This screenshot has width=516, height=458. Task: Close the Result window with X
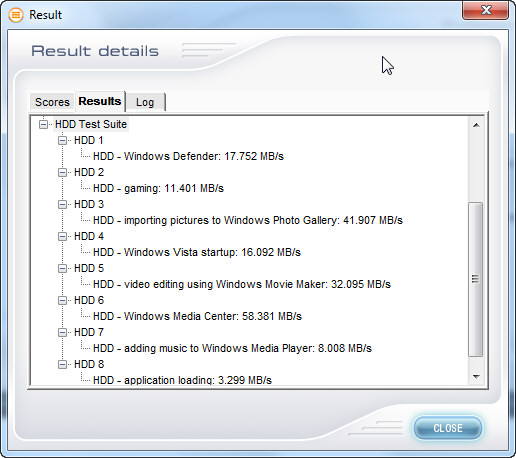pos(486,10)
